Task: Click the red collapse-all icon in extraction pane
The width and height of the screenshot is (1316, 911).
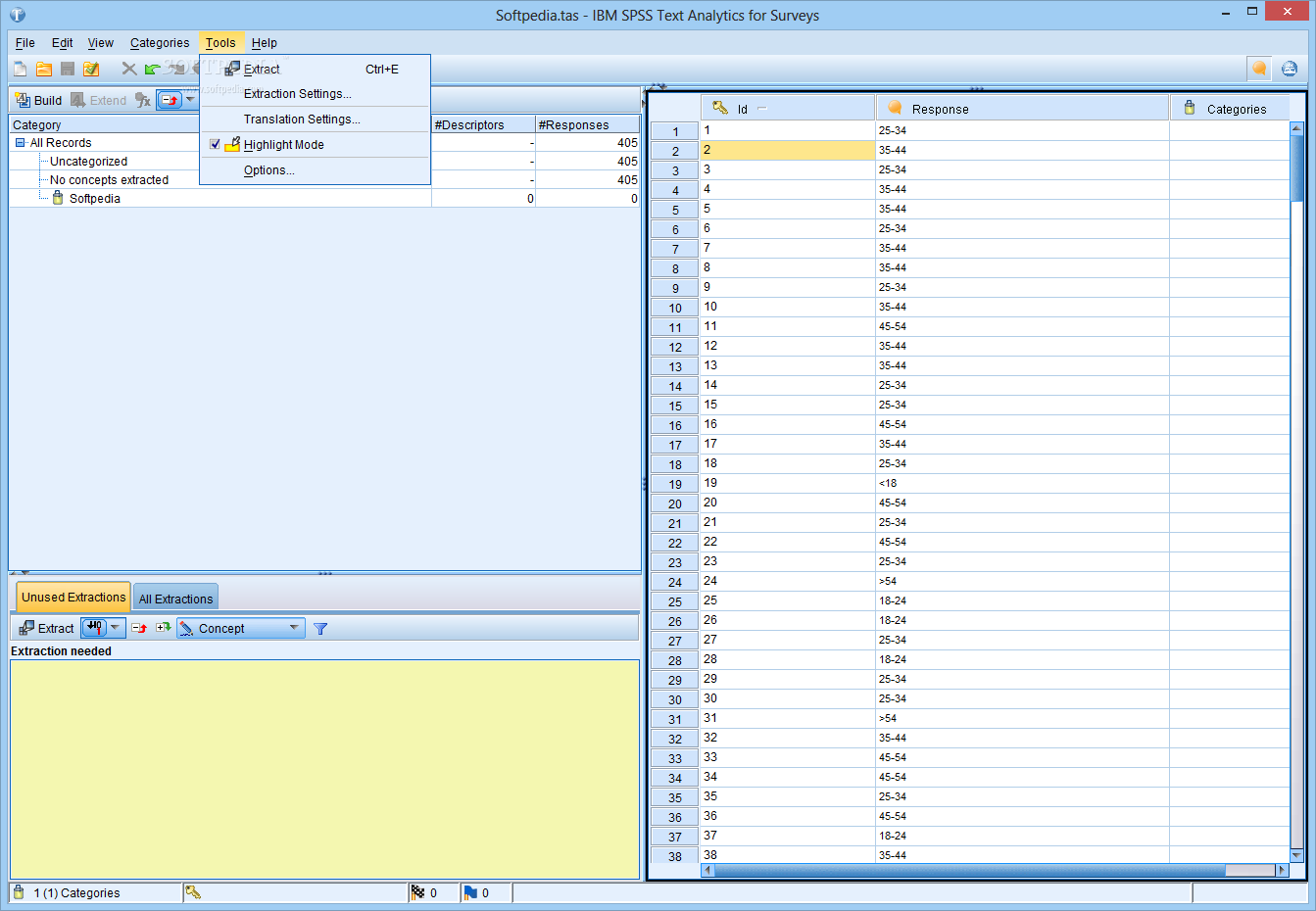Action: click(x=139, y=628)
